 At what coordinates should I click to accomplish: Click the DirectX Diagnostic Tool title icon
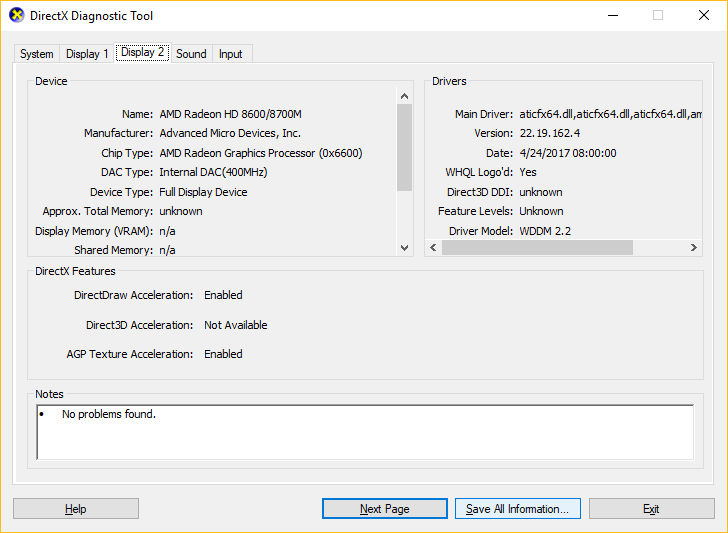[17, 15]
